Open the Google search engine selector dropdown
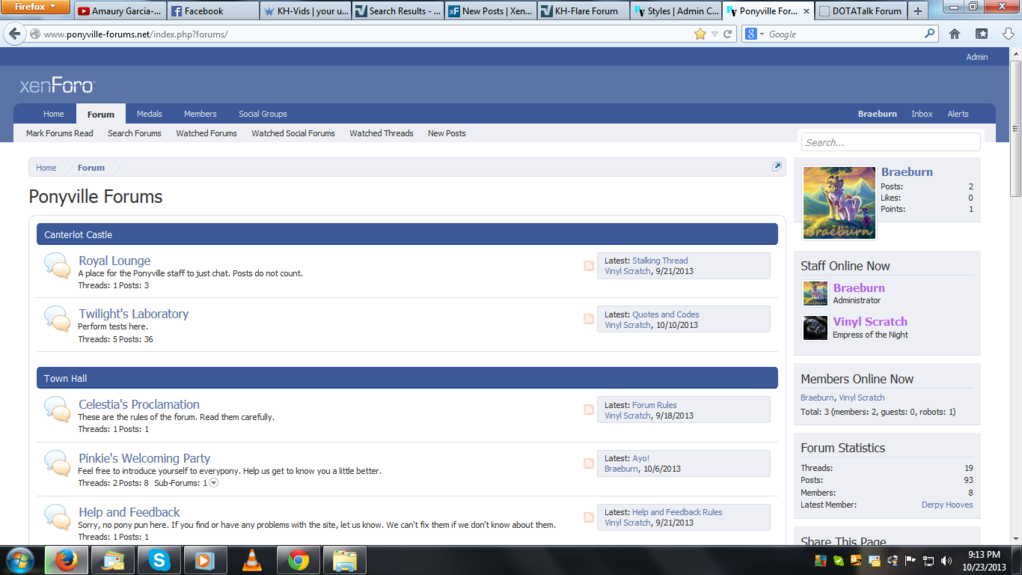Viewport: 1022px width, 575px height. point(754,34)
